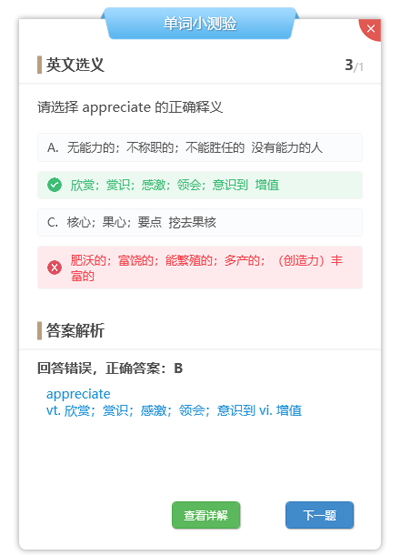The height and width of the screenshot is (555, 400).
Task: Click the 英文选义 section heading
Action: click(x=75, y=65)
